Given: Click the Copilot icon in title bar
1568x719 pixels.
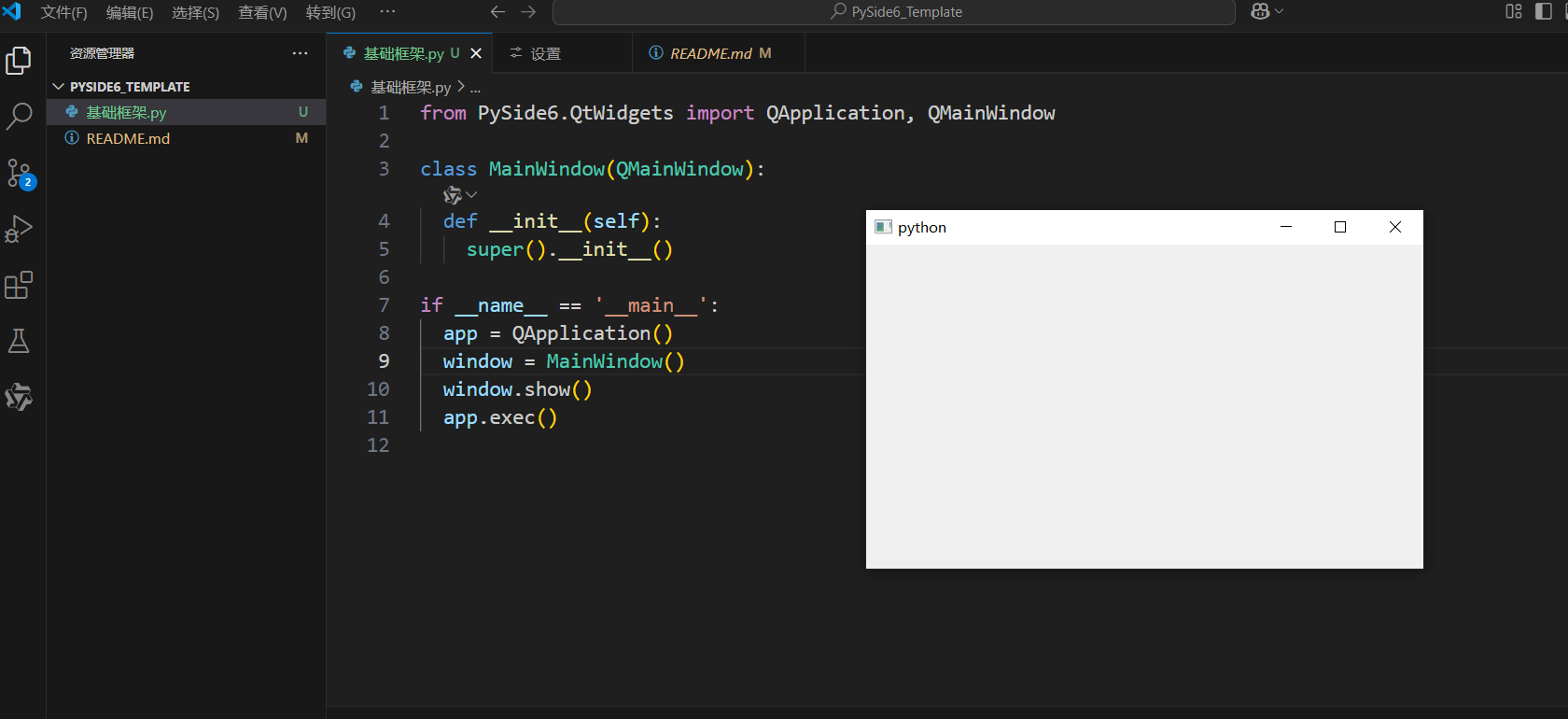Looking at the screenshot, I should [1259, 11].
